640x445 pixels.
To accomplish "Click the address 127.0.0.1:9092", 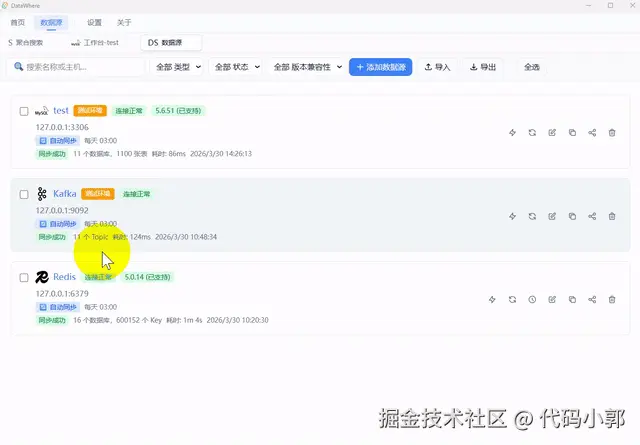I will click(x=62, y=211).
